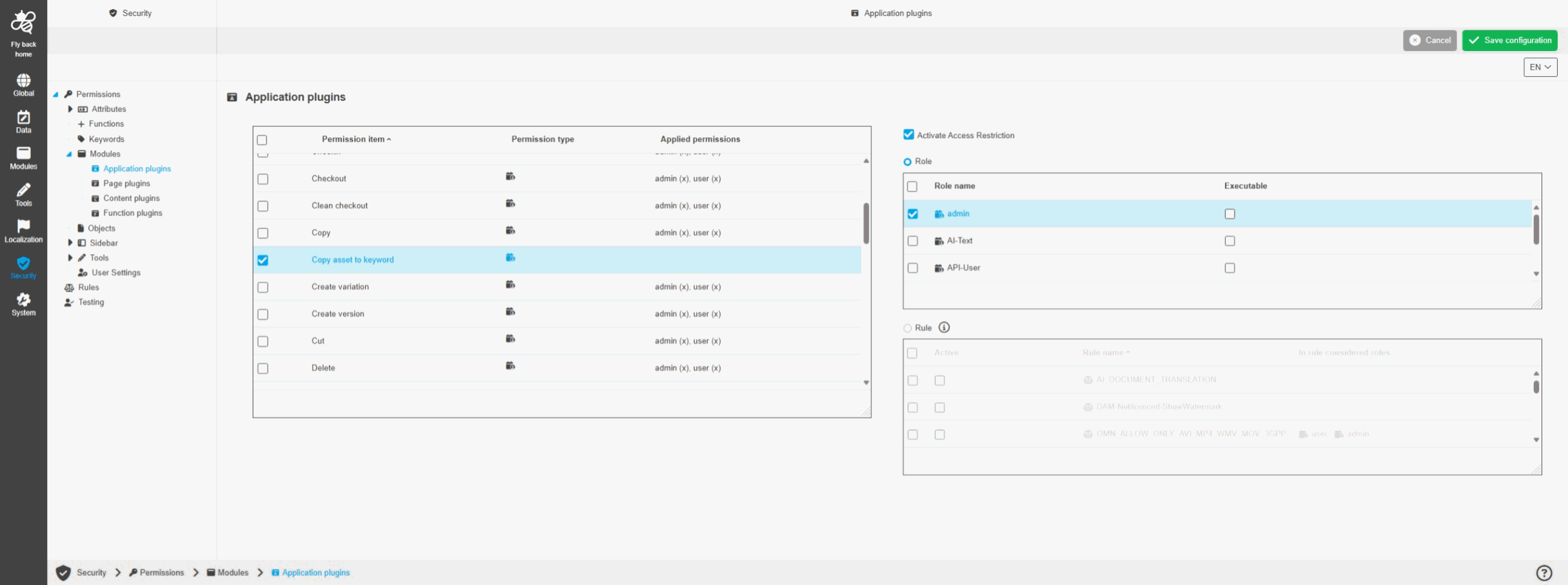
Task: Select Page plugins in the tree
Action: point(126,184)
